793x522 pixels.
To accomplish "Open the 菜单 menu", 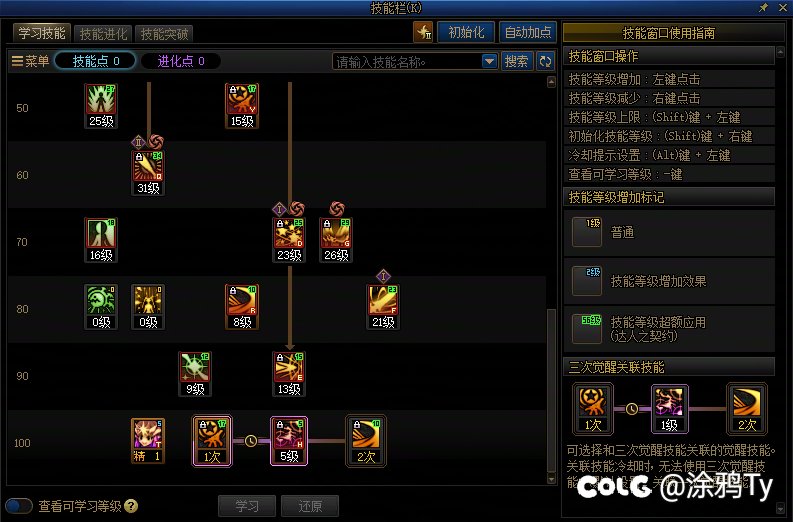I will coord(30,61).
